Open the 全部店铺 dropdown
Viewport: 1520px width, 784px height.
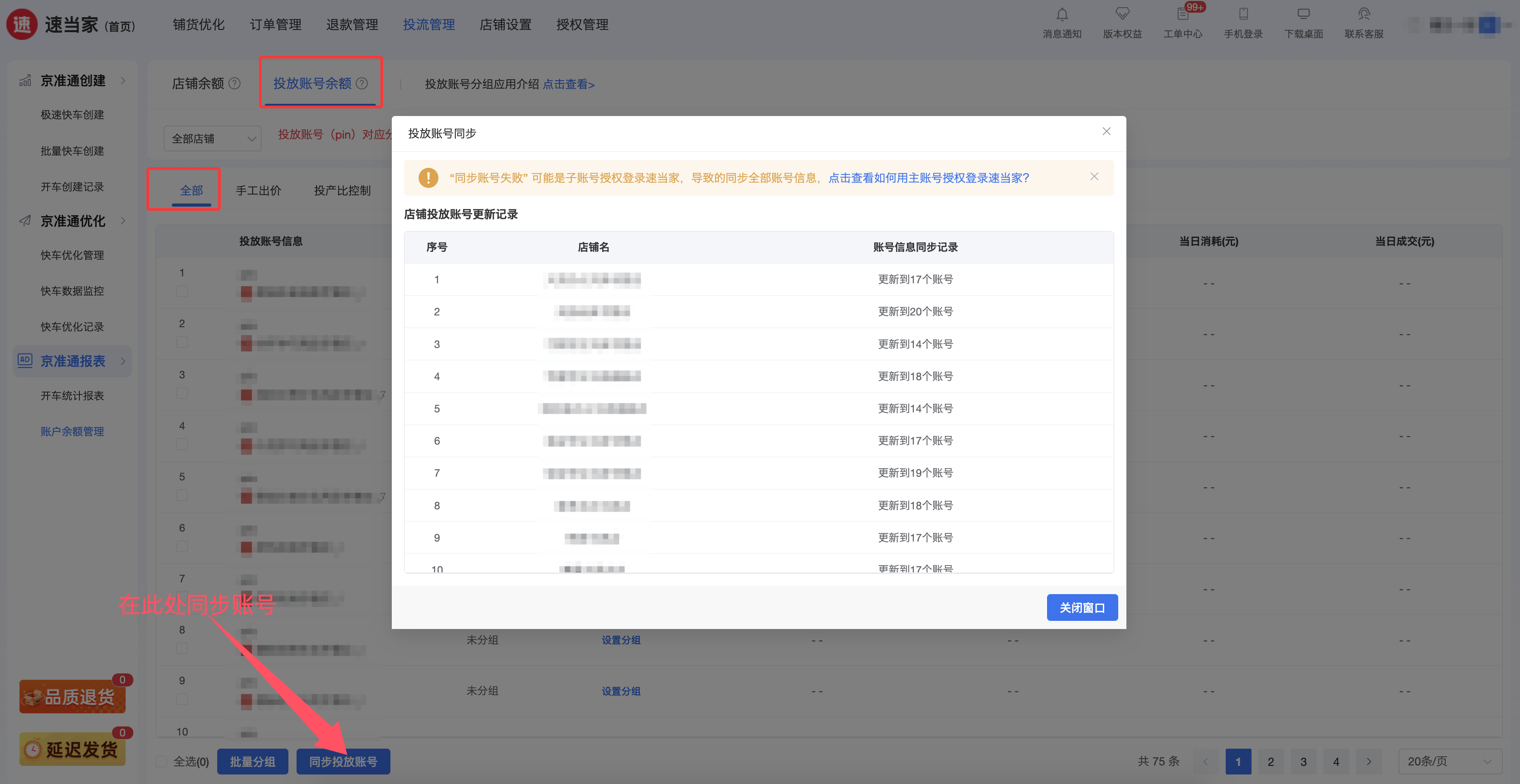(x=212, y=139)
